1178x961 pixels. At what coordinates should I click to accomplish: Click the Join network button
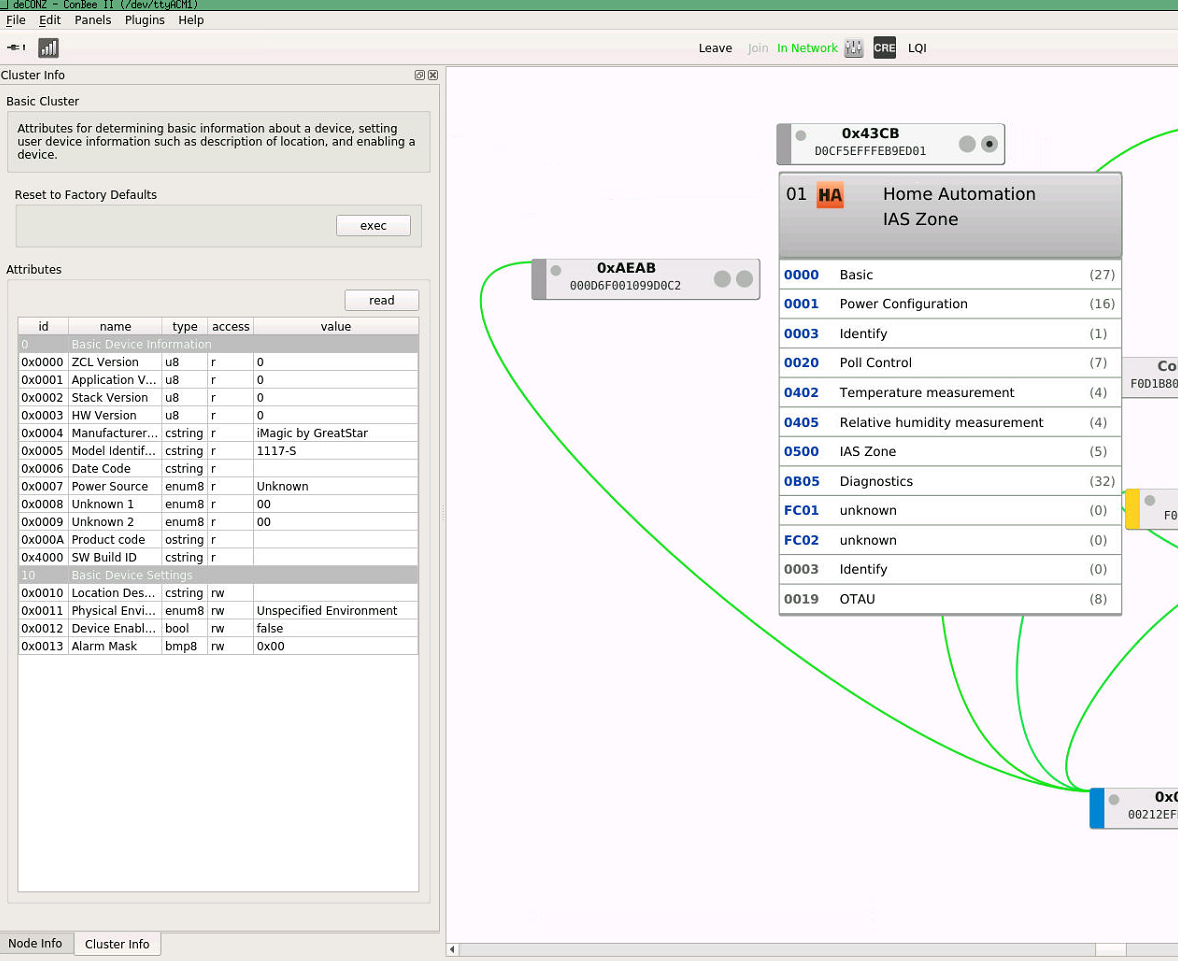click(758, 48)
